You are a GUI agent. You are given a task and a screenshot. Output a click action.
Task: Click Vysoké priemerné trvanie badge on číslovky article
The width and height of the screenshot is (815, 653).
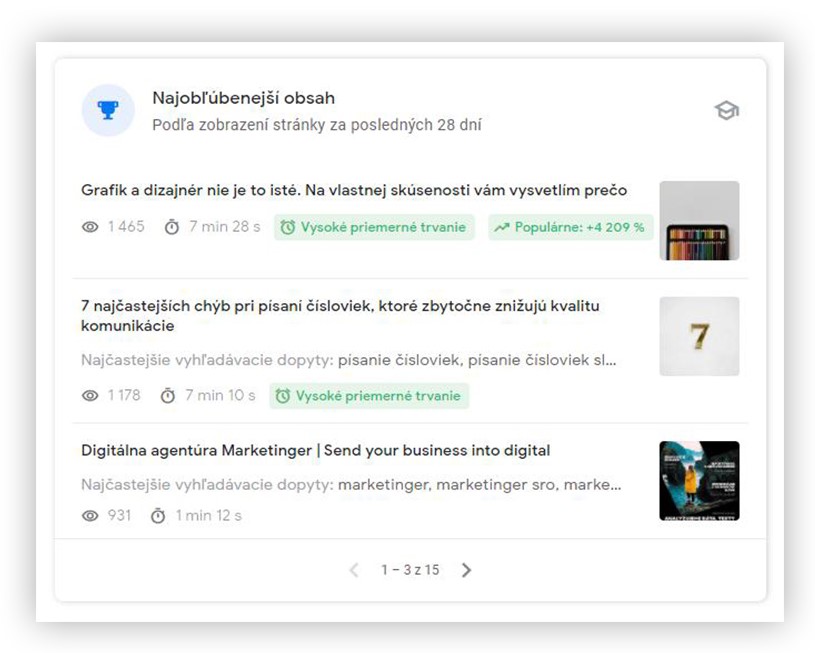(x=369, y=396)
